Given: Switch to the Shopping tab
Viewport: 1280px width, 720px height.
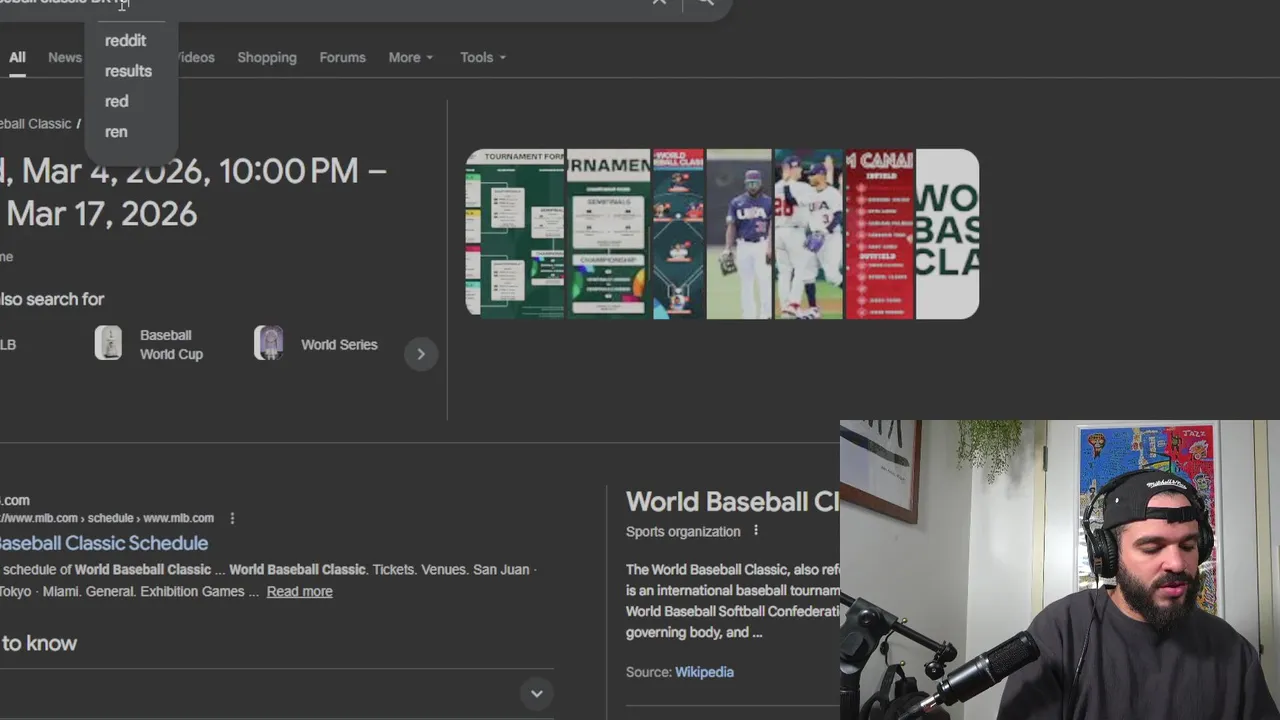Looking at the screenshot, I should pos(267,57).
